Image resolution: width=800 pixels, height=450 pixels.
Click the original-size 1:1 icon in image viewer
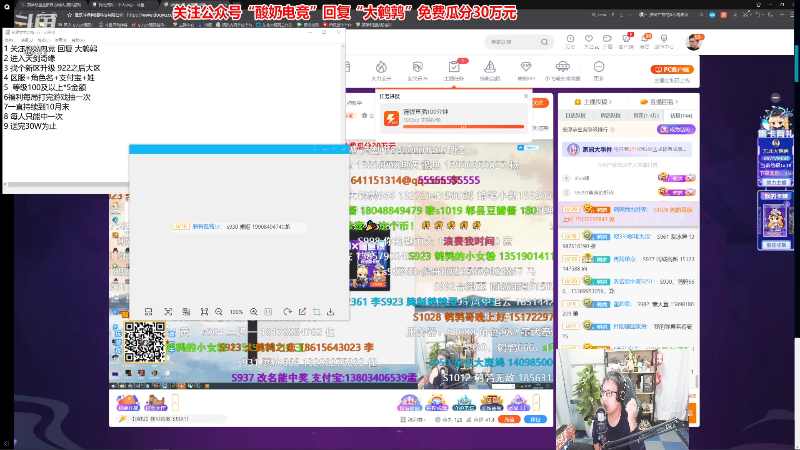pyautogui.click(x=268, y=312)
